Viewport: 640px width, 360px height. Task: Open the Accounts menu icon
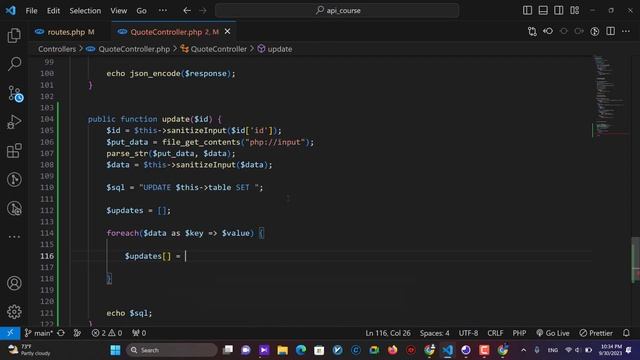pos(14,283)
